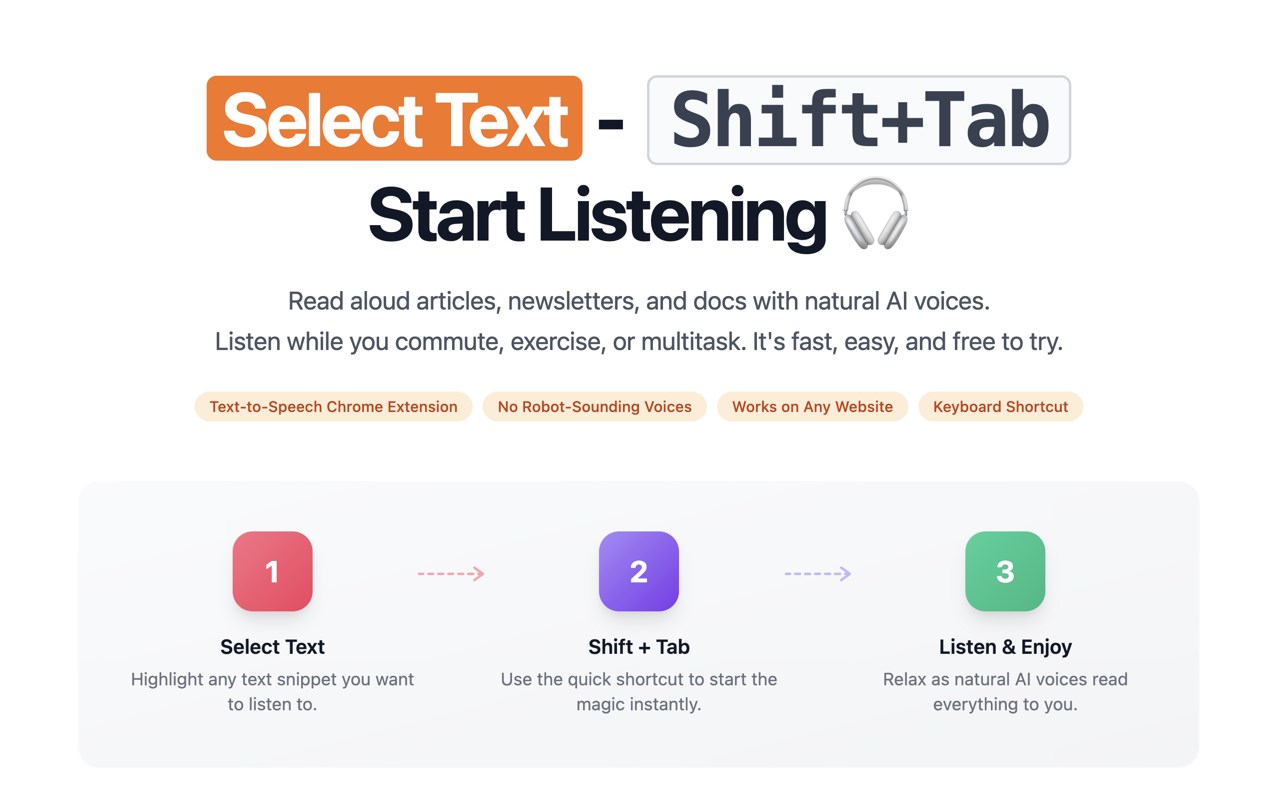Click the green number 3 step icon
Viewport: 1280px width, 800px height.
[1005, 571]
